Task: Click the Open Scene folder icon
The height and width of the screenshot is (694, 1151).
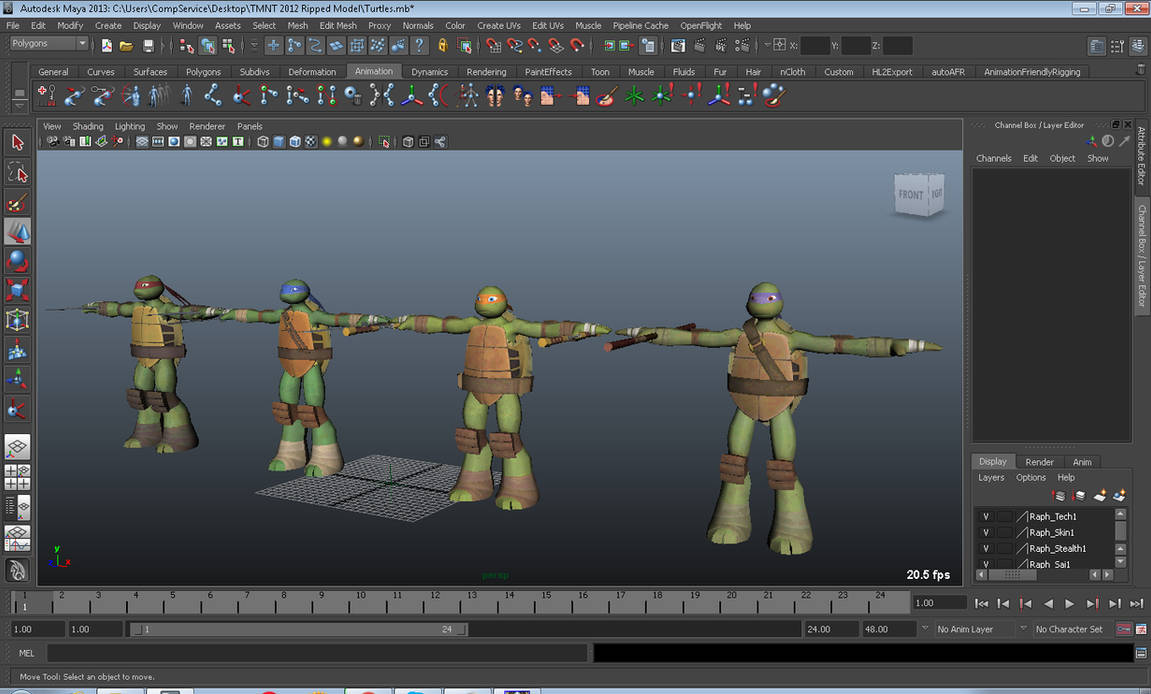Action: pyautogui.click(x=127, y=46)
